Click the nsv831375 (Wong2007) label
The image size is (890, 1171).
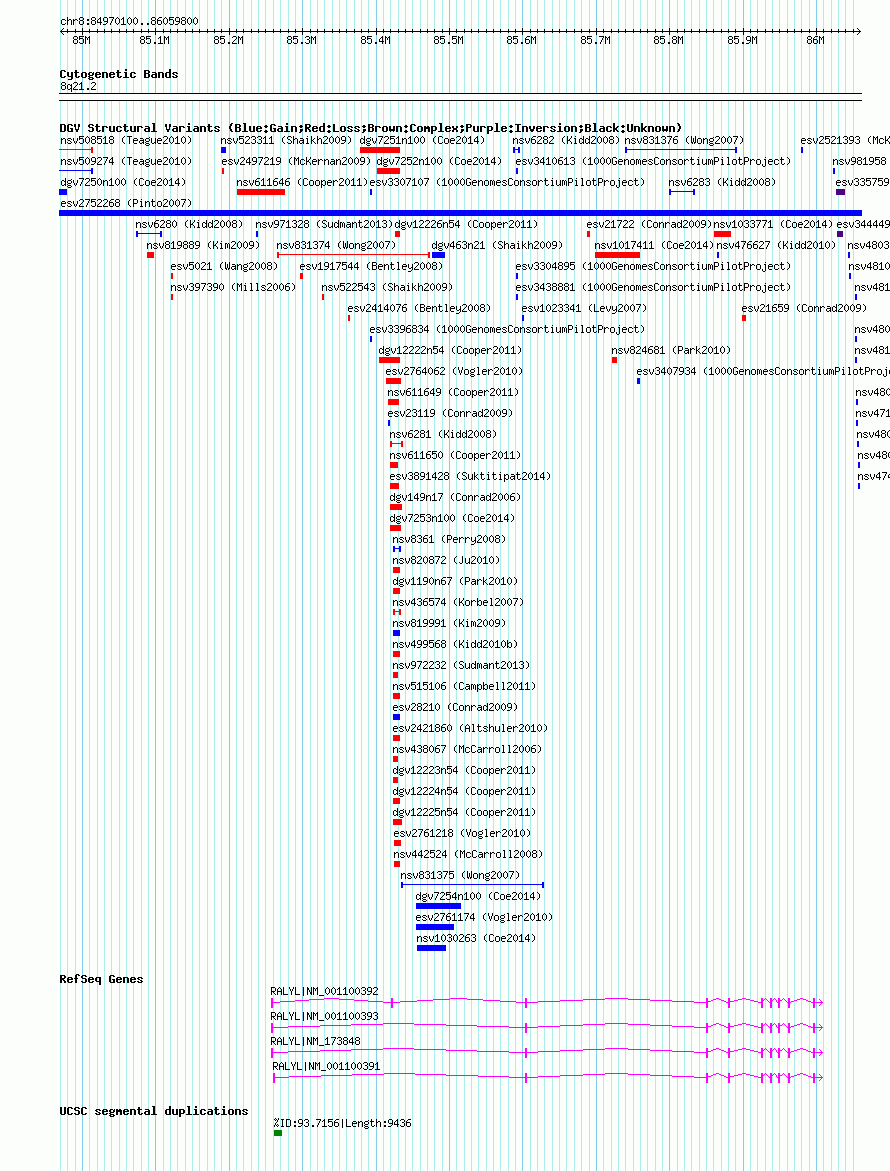pos(460,875)
